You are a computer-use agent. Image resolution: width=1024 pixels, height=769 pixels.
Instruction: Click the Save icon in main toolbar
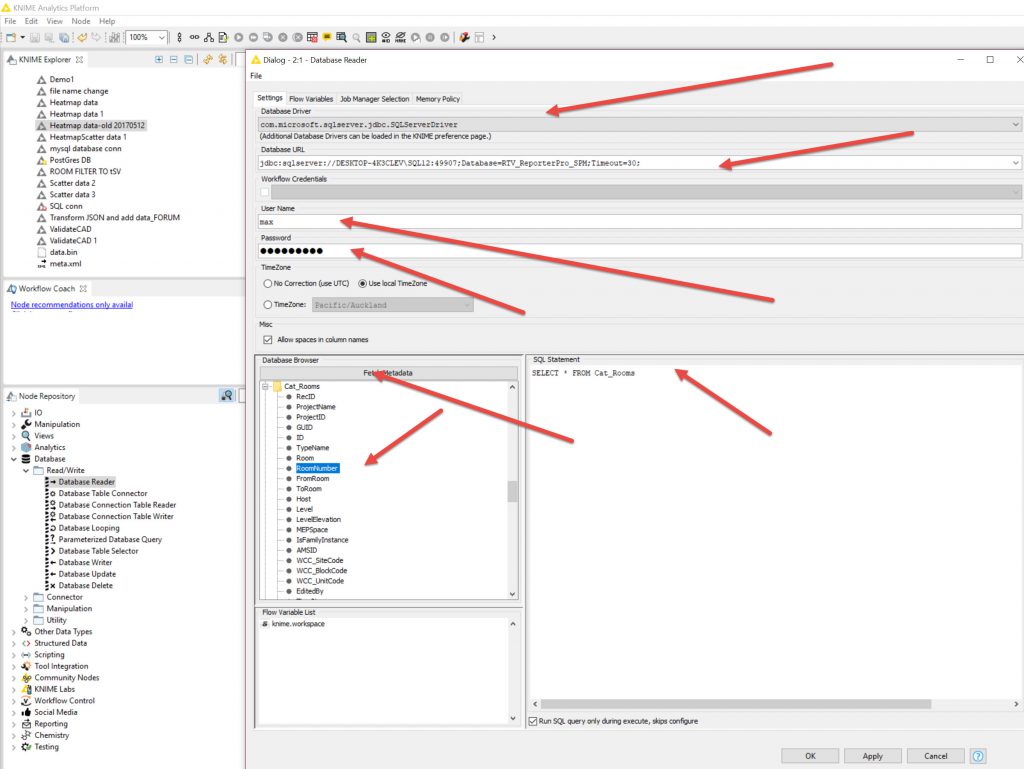tap(34, 37)
